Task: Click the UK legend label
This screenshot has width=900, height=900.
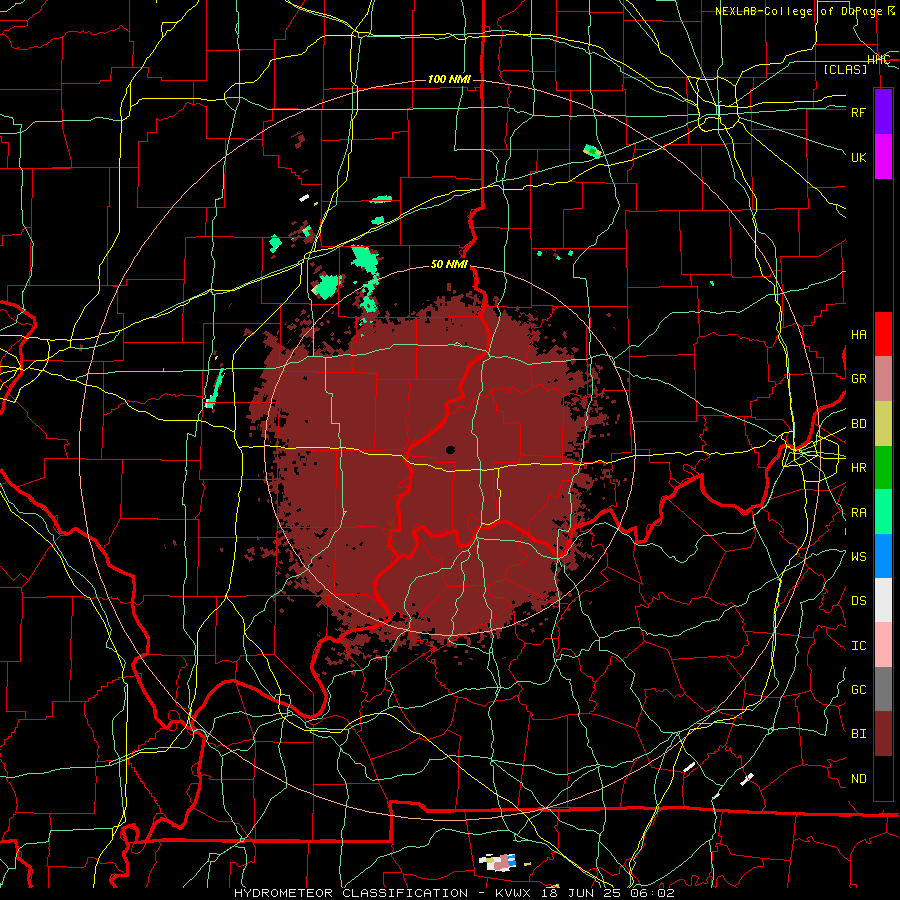Action: pos(858,157)
